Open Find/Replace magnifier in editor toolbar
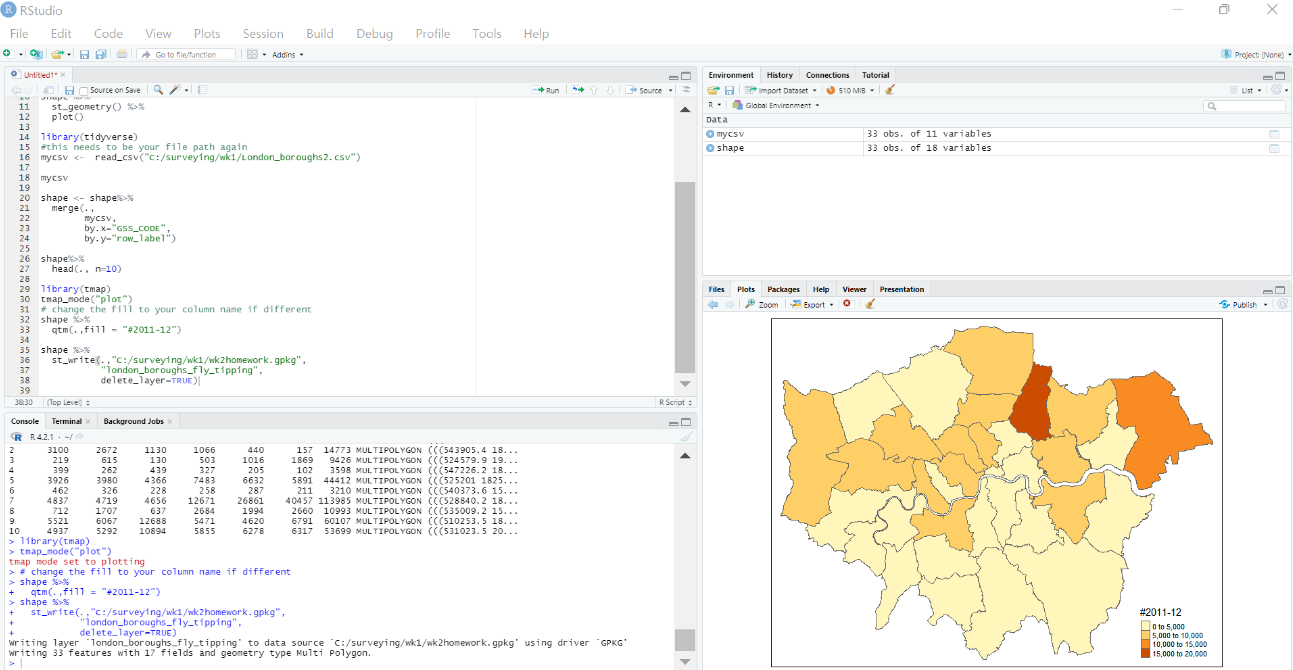 158,90
